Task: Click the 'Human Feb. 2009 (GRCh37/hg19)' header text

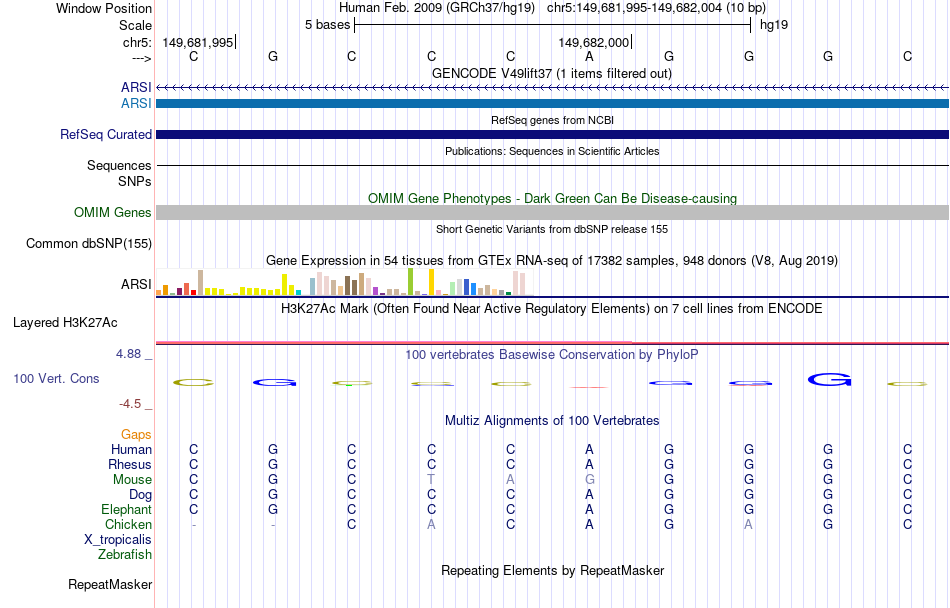Action: (437, 8)
